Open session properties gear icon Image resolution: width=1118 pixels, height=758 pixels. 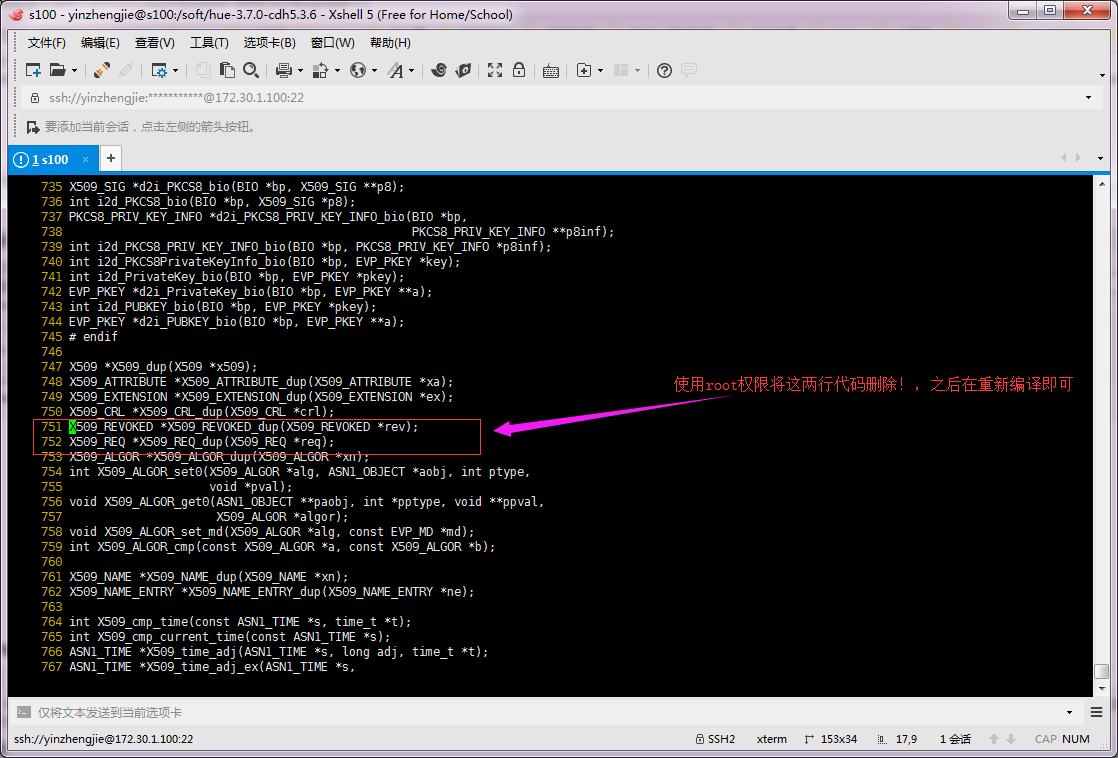click(x=158, y=70)
